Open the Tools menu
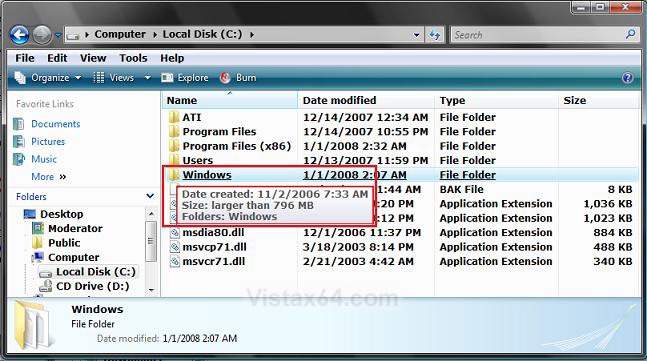The height and width of the screenshot is (361, 647). [133, 58]
